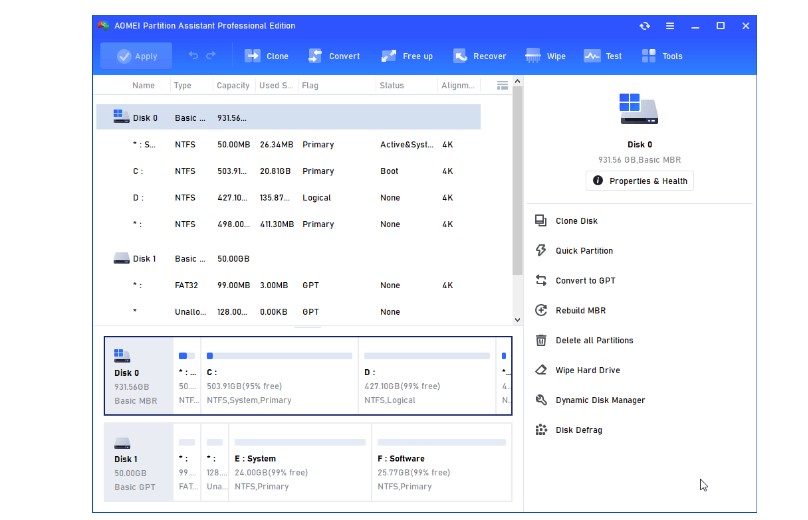
Task: Select the 50MB system reserved block on Disk 0
Action: pos(187,376)
